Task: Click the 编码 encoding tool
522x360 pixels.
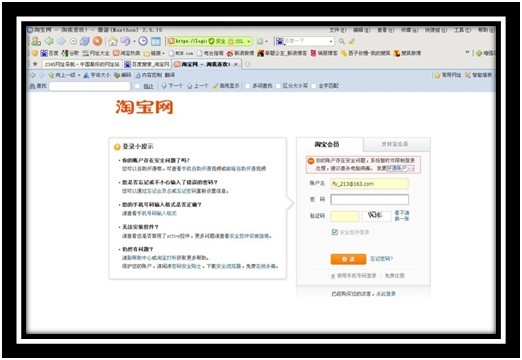Action: coord(123,75)
